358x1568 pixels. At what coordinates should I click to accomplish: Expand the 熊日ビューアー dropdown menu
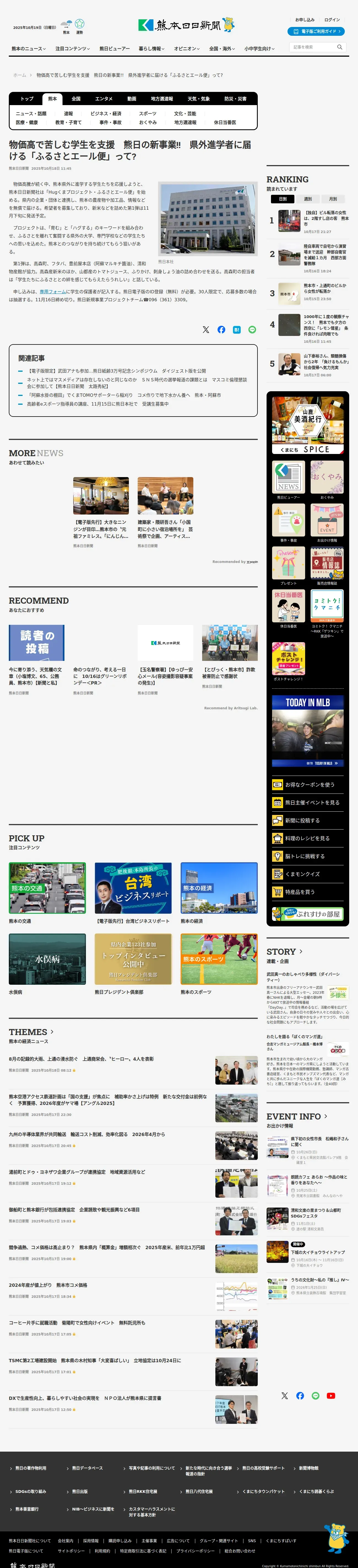point(115,49)
